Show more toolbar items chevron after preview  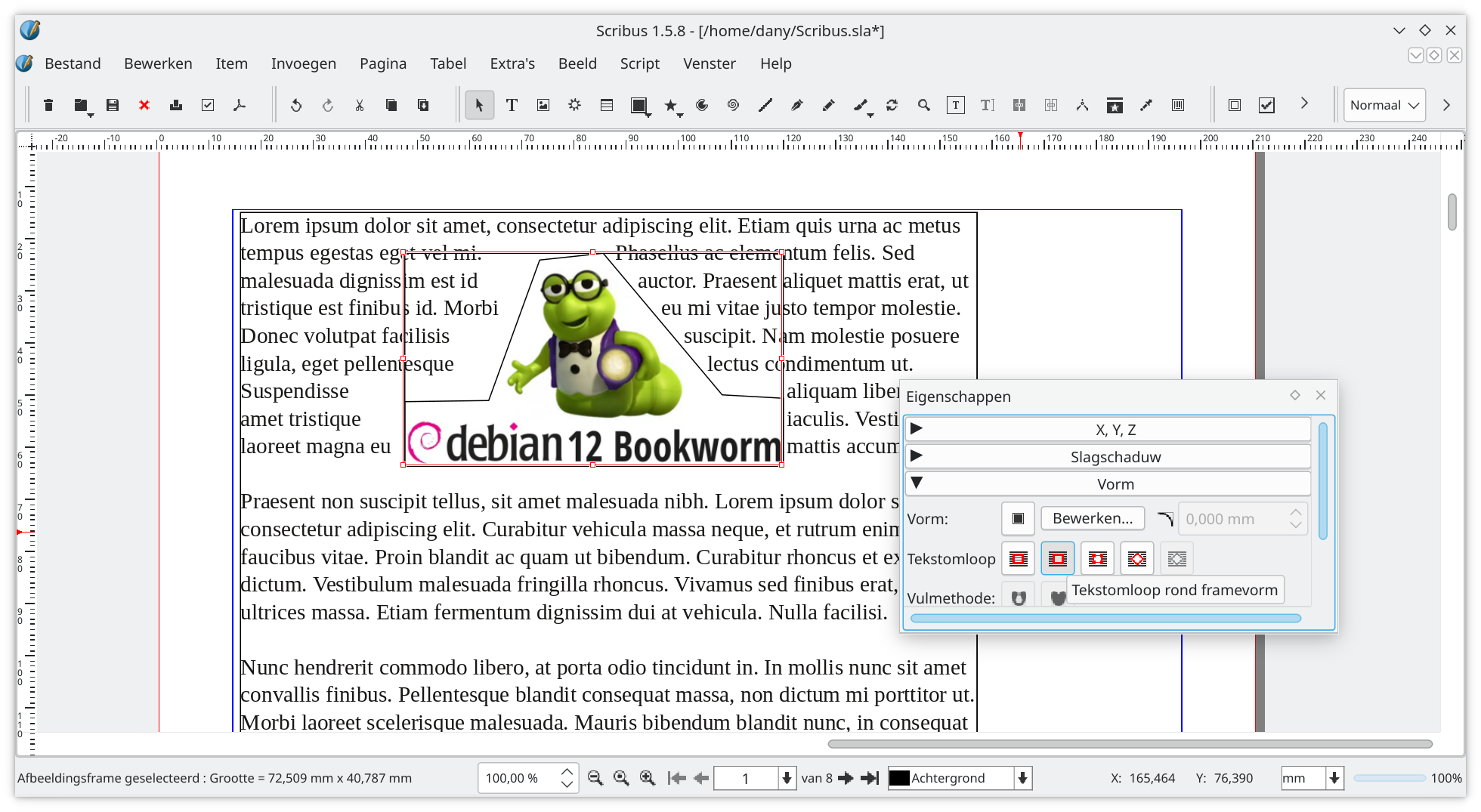click(x=1304, y=103)
